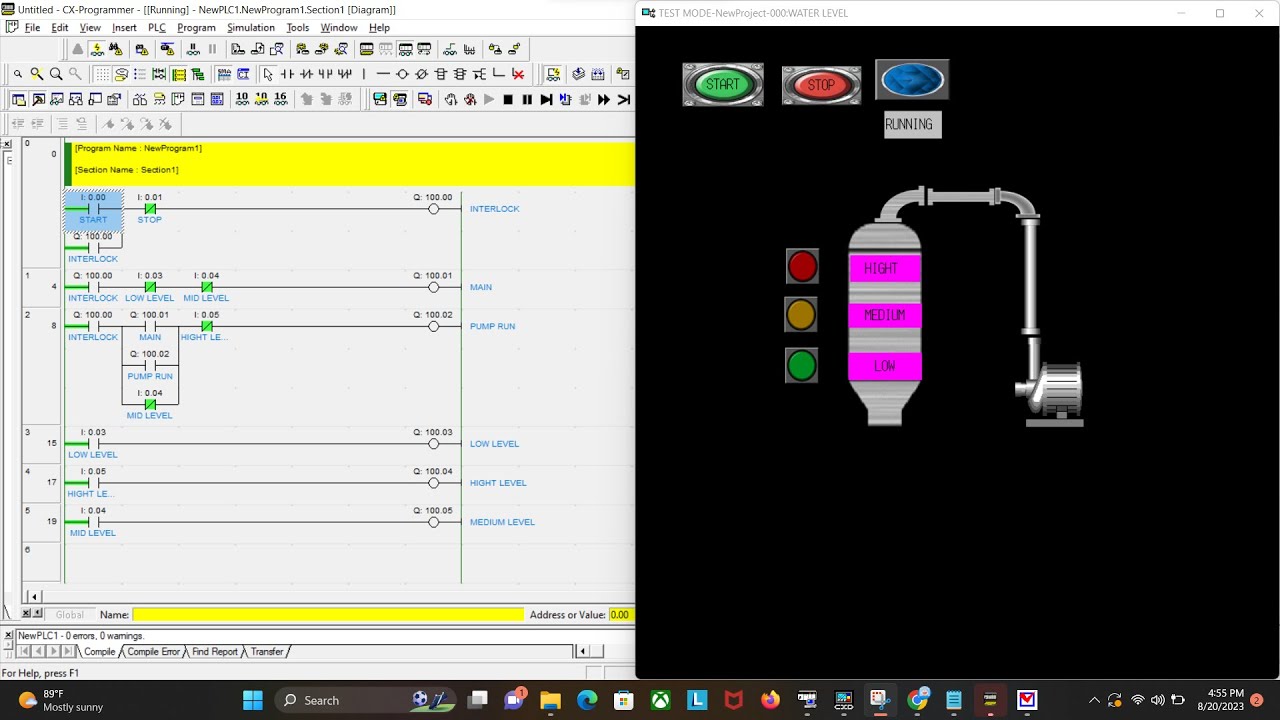
Task: Click the zoom in magnifier icon
Action: pyautogui.click(x=56, y=74)
